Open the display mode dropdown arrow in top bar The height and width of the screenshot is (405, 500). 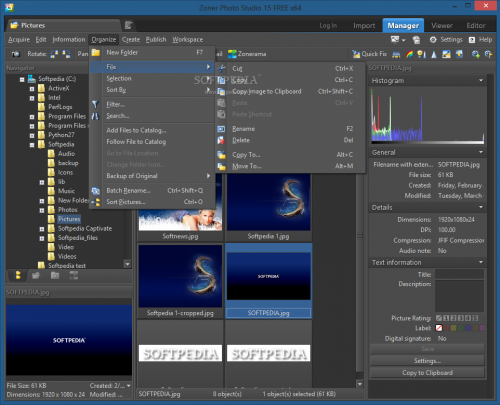pos(404,40)
